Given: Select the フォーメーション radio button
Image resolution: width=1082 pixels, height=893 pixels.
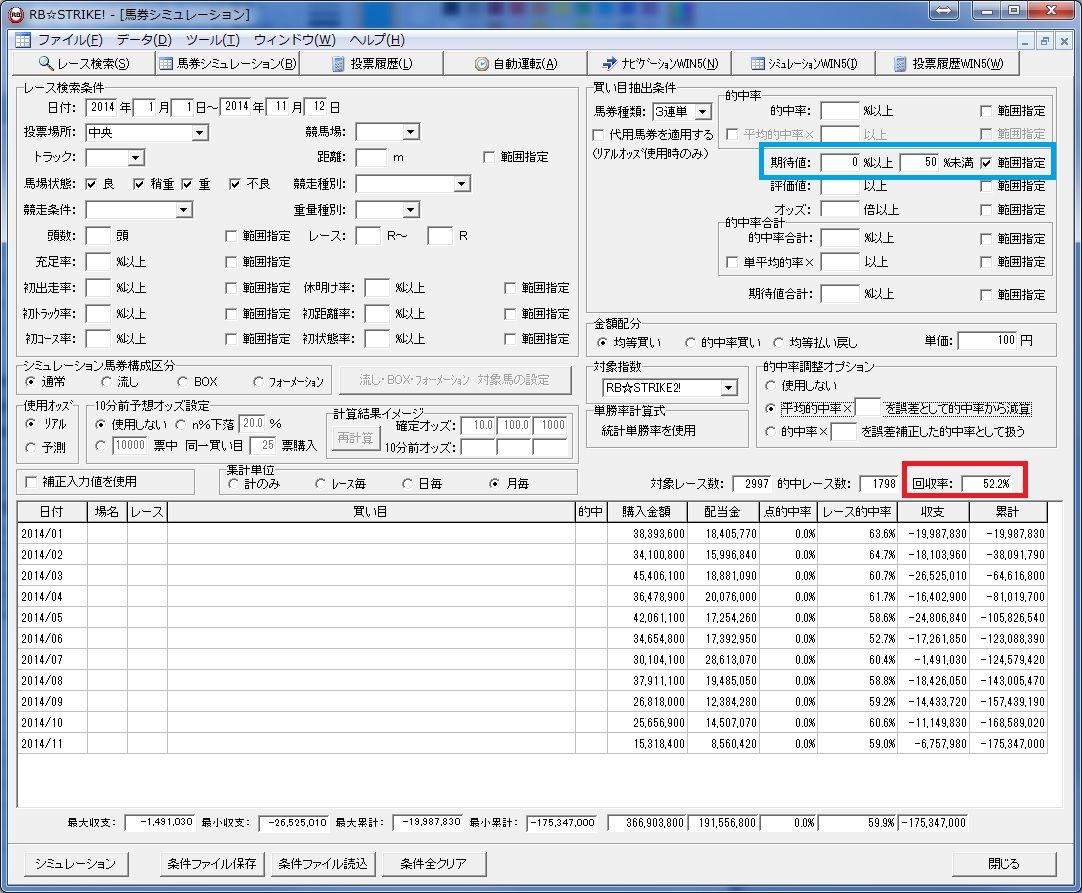Looking at the screenshot, I should coord(257,382).
